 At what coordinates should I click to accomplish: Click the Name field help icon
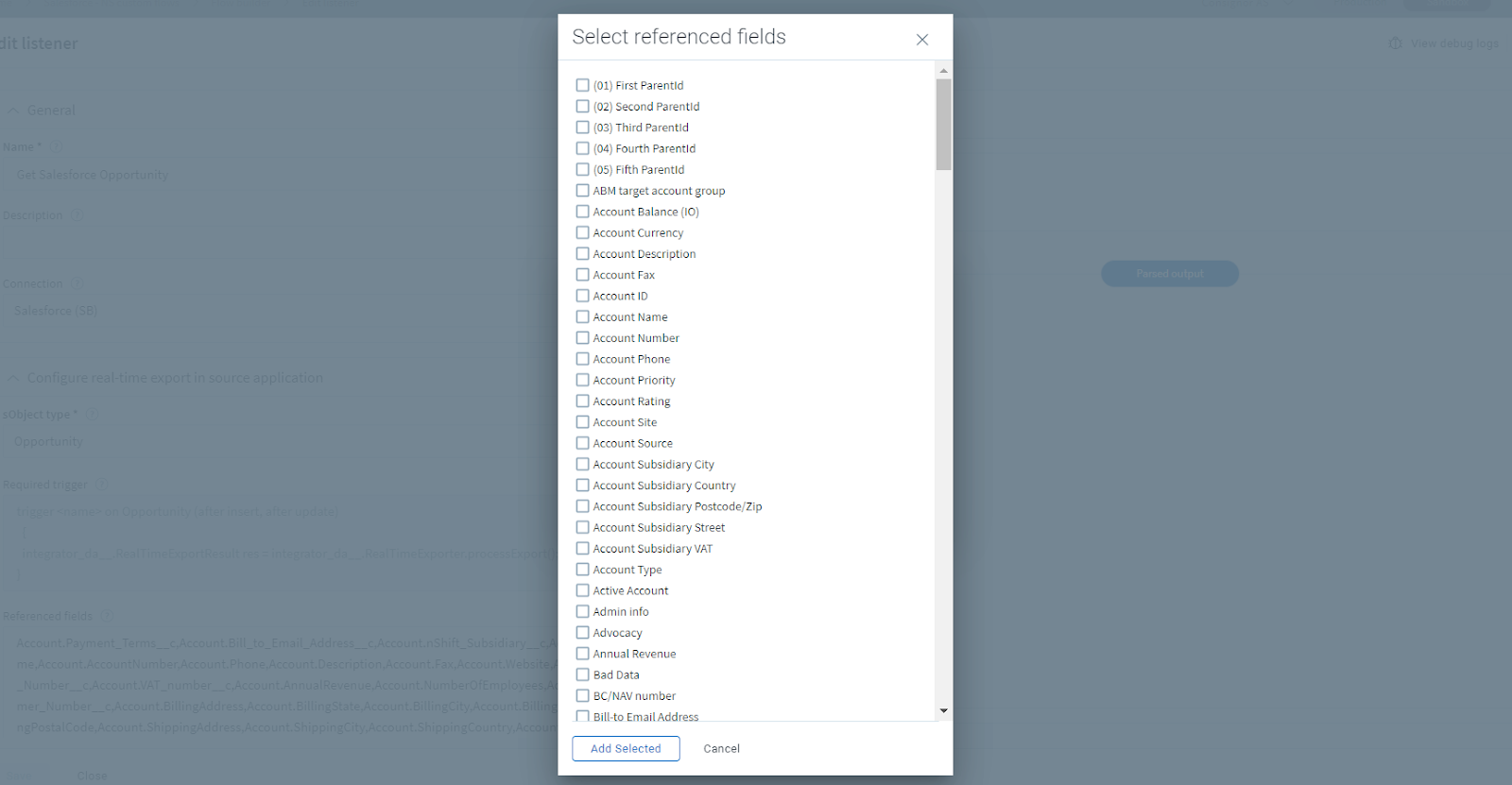[x=56, y=146]
